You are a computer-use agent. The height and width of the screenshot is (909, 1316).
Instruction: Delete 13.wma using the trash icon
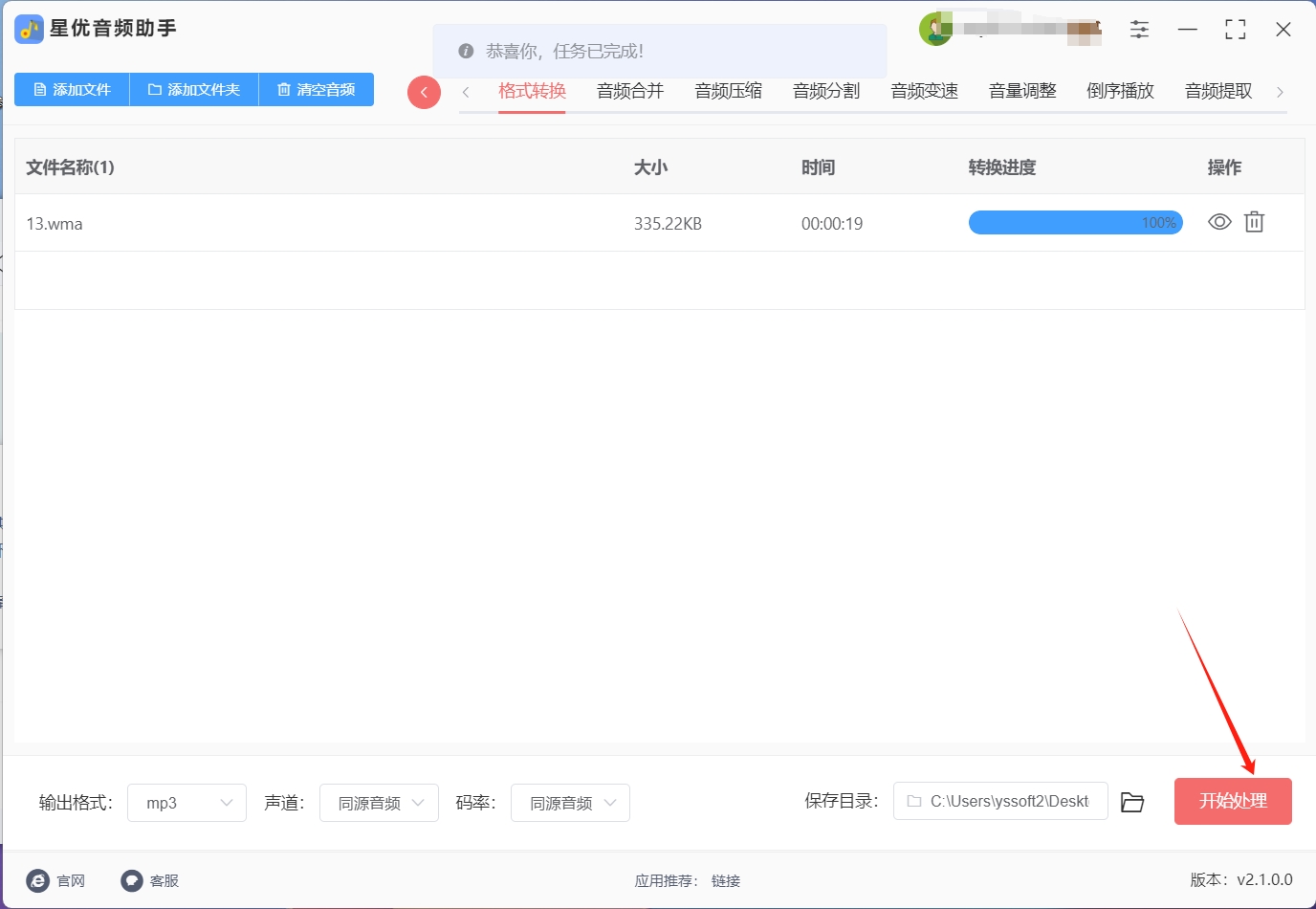coord(1254,222)
